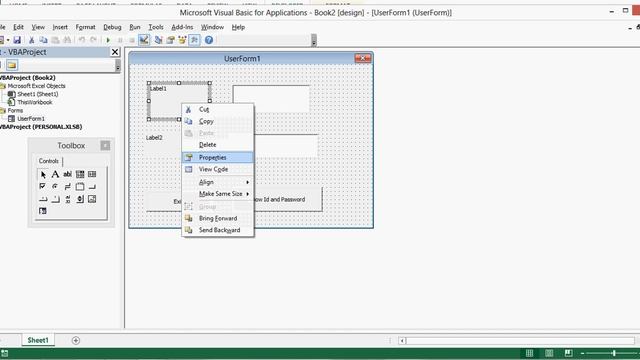The width and height of the screenshot is (640, 360).
Task: Pick the MultiPage control in Toolbox
Action: [55, 199]
